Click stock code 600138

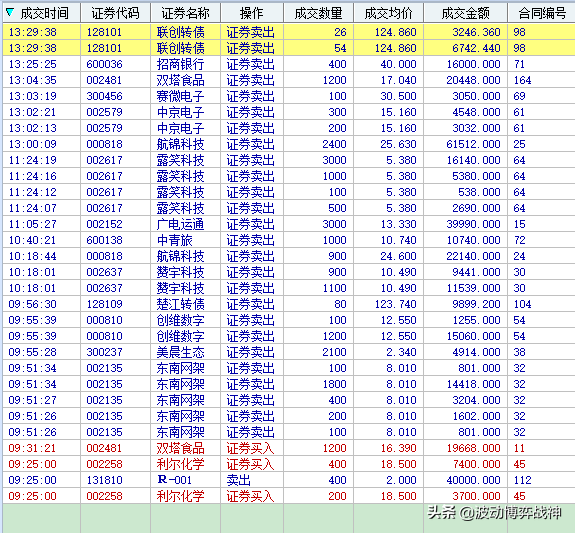(105, 240)
